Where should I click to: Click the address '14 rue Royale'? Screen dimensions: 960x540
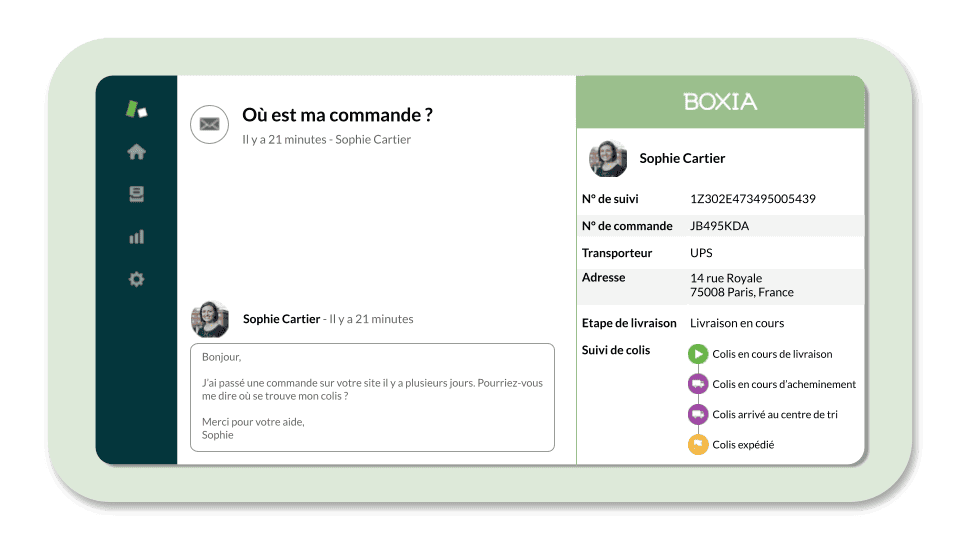pyautogui.click(x=726, y=278)
